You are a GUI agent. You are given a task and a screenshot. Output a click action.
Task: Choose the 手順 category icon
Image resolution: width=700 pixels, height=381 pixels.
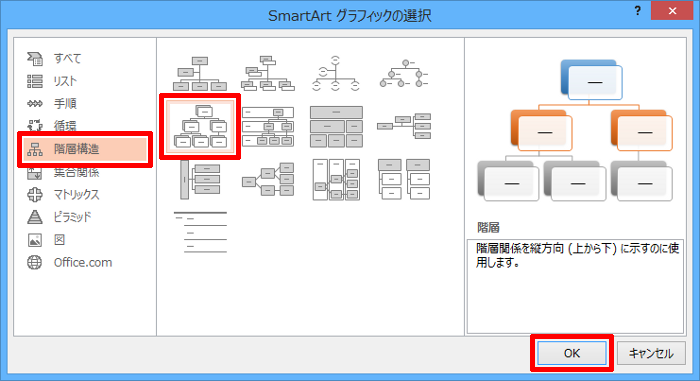point(35,104)
